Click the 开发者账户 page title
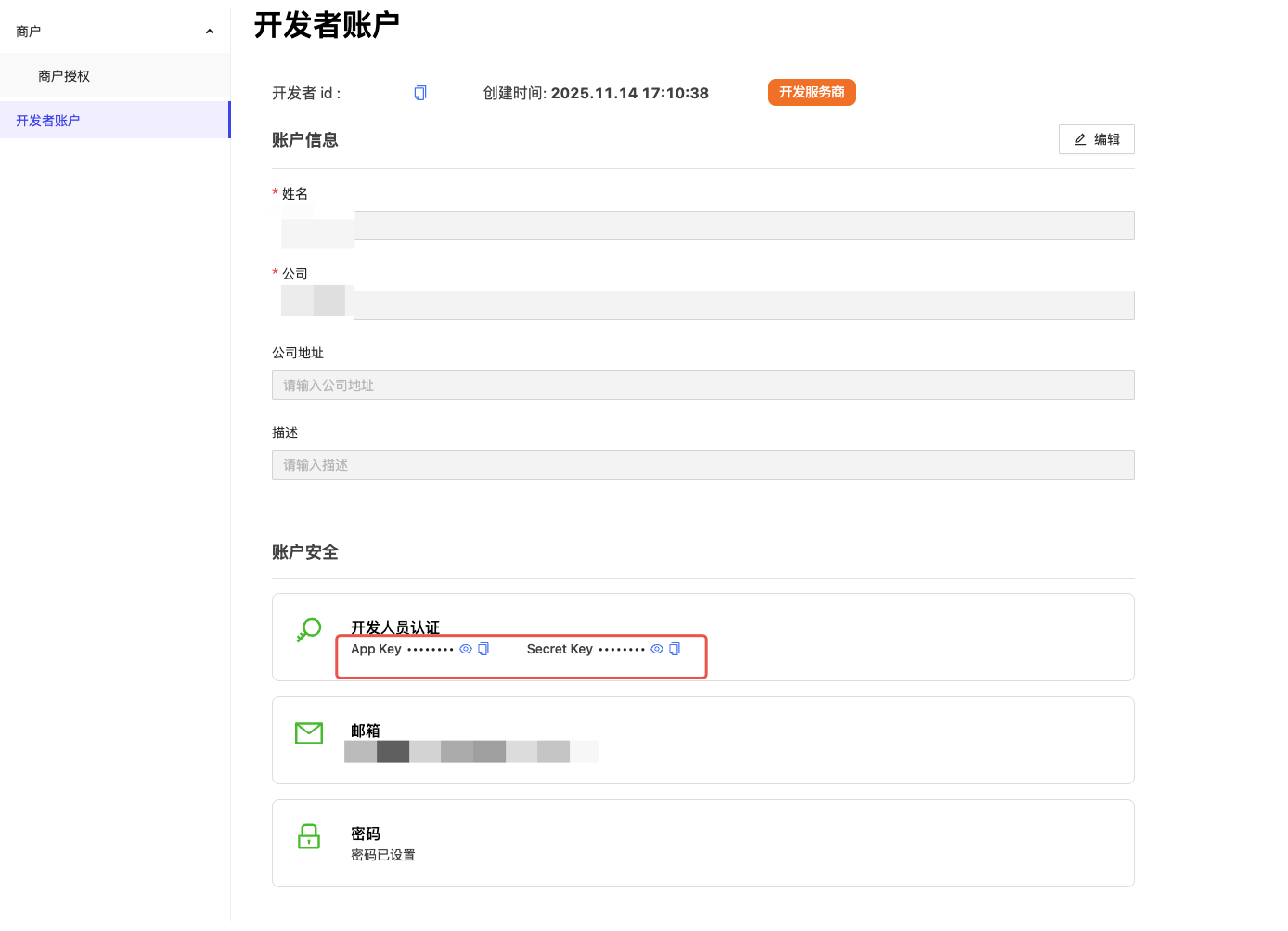Image resolution: width=1288 pixels, height=931 pixels. [x=327, y=25]
